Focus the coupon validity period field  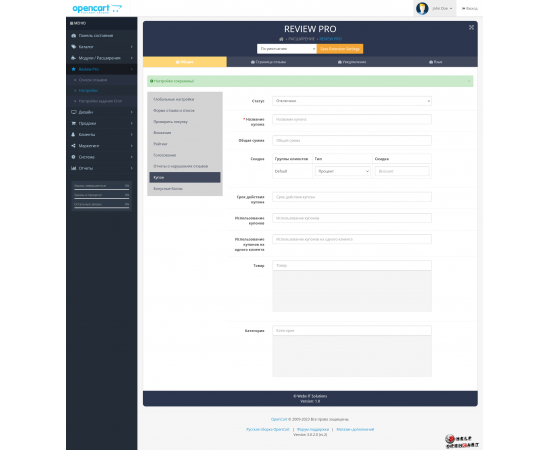[x=352, y=197]
